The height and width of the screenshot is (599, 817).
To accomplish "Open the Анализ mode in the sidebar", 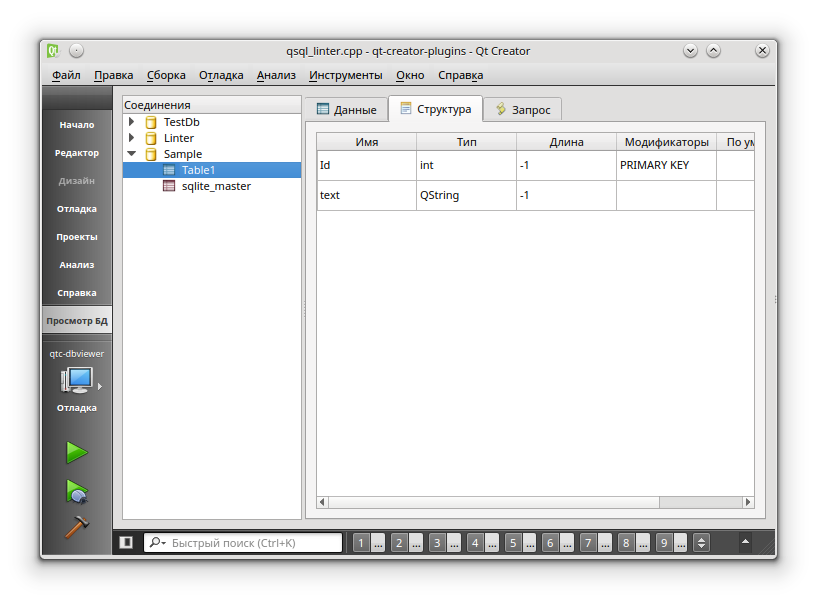I will [x=77, y=265].
